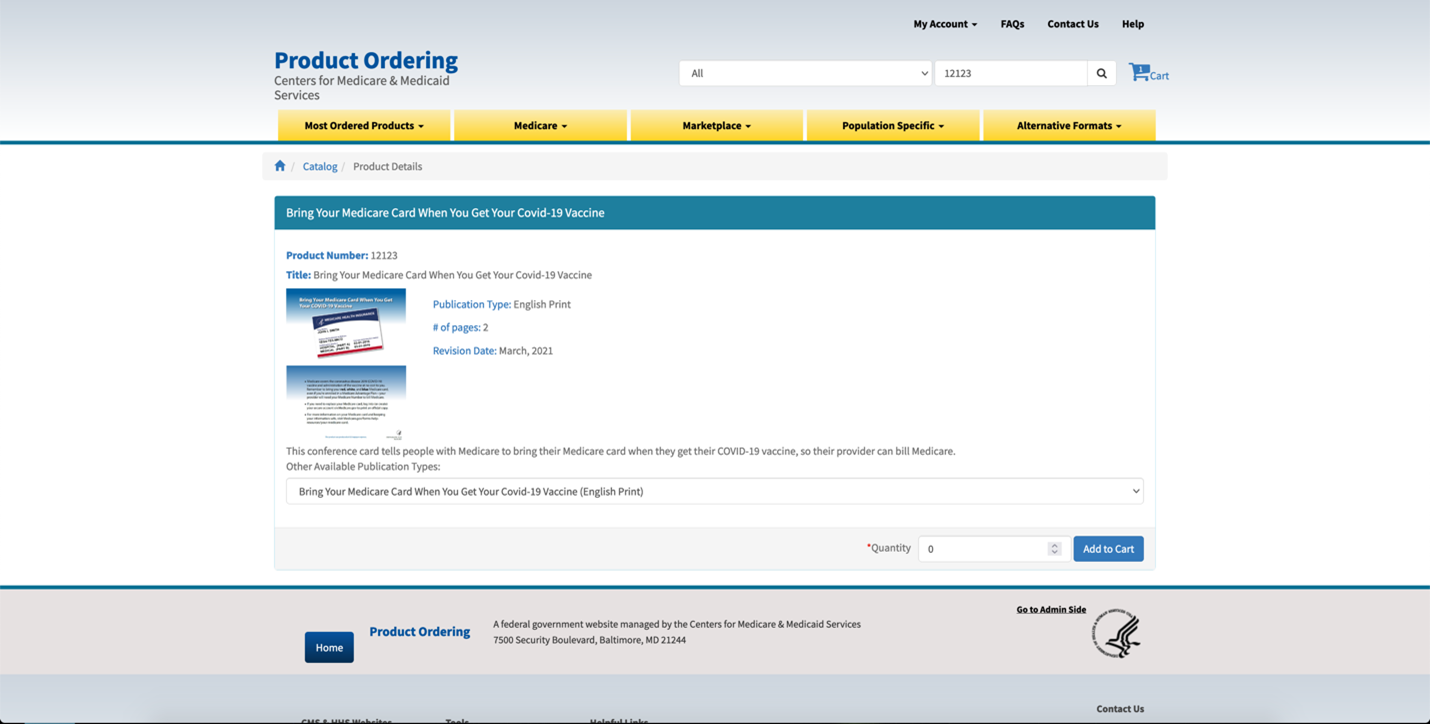Click the search magnifier icon
Image resolution: width=1430 pixels, height=724 pixels.
[1101, 73]
